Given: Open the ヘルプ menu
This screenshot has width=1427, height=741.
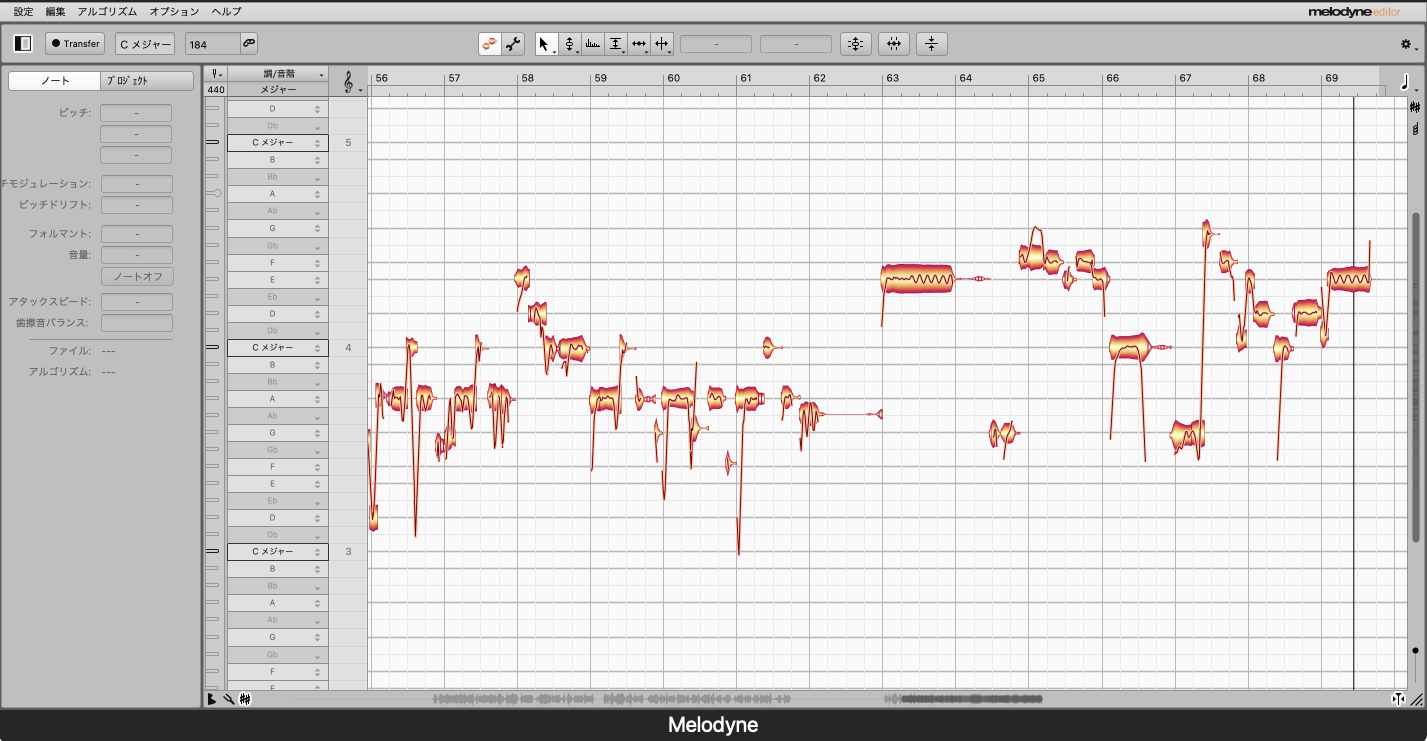Looking at the screenshot, I should coord(226,11).
